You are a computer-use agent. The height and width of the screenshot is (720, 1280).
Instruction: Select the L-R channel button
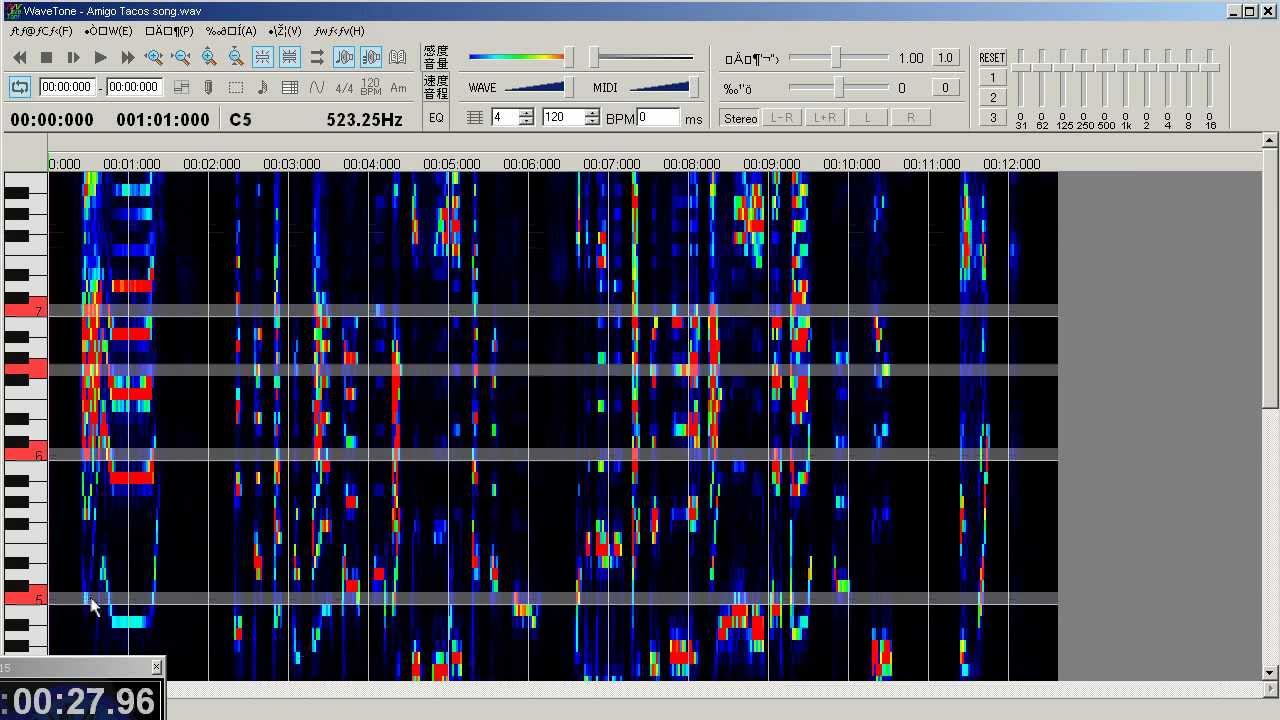coord(782,118)
